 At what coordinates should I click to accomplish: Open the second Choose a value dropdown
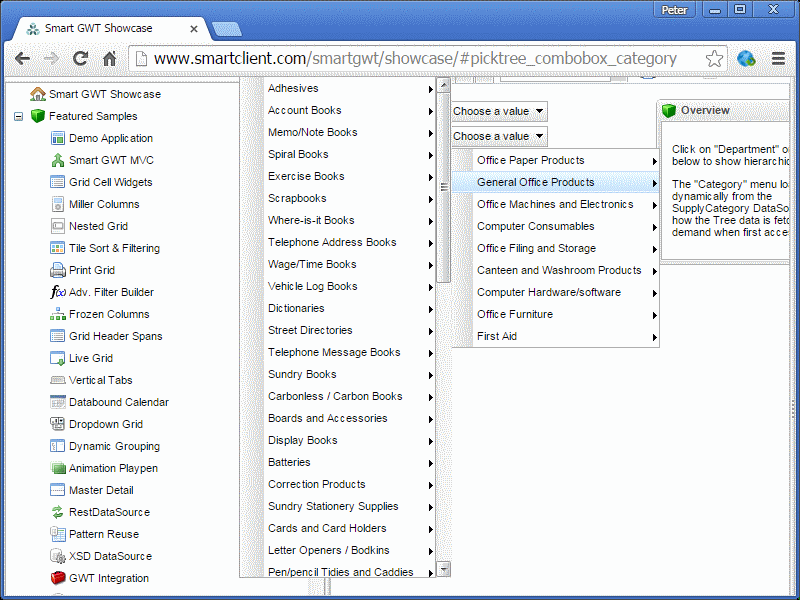[x=498, y=136]
